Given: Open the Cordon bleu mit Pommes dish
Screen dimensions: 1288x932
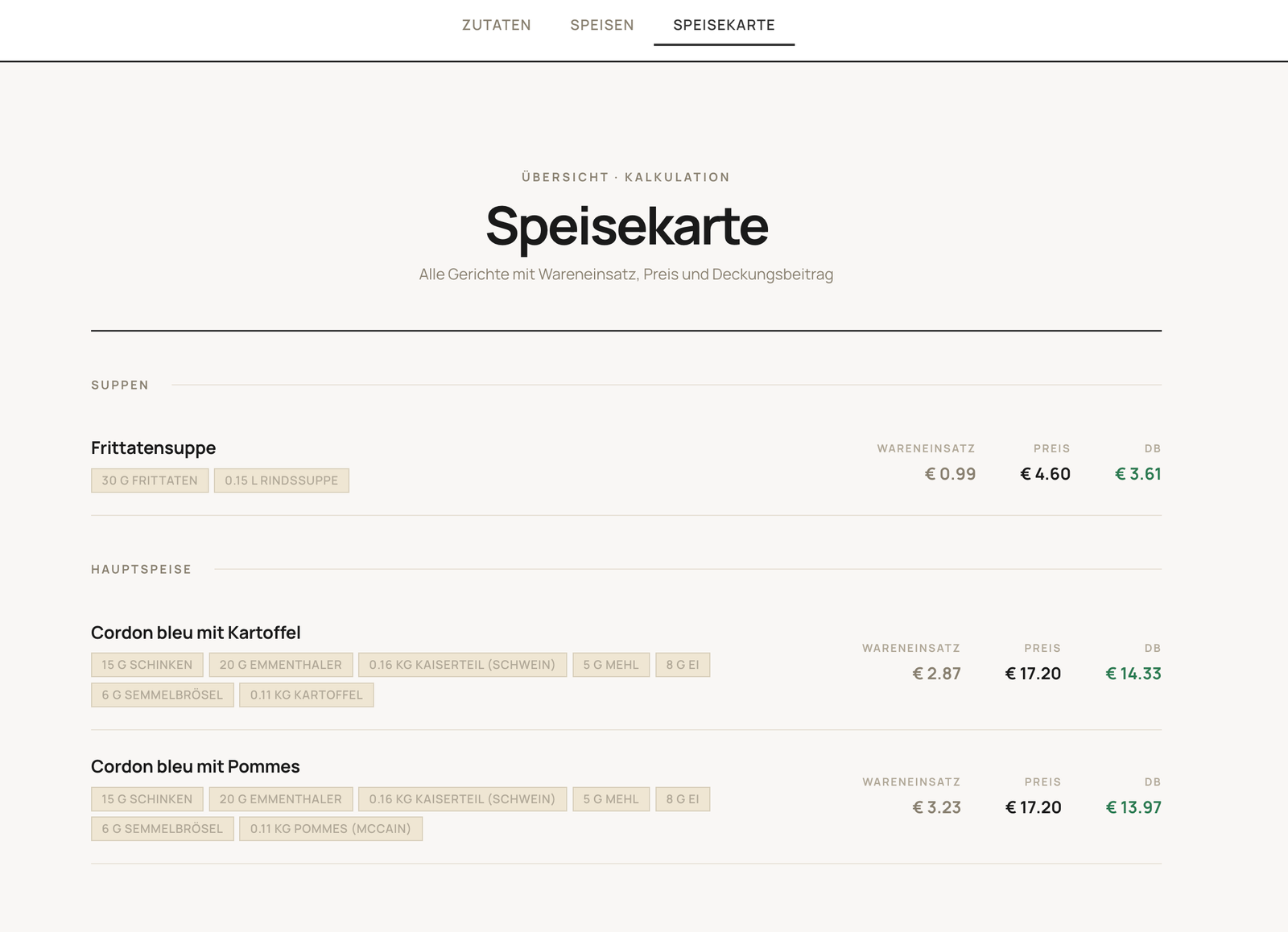Looking at the screenshot, I should click(195, 766).
